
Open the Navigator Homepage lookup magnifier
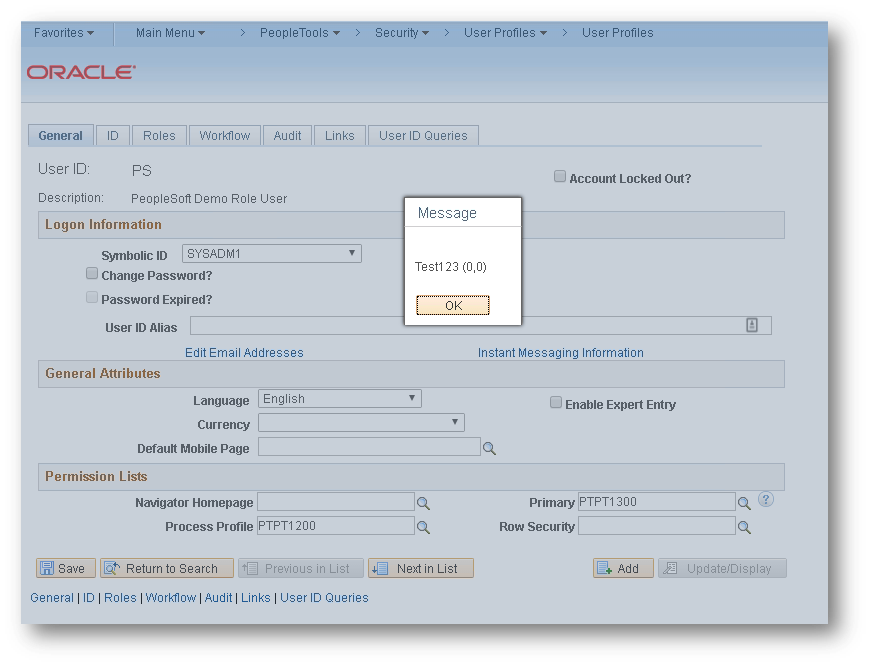point(423,503)
